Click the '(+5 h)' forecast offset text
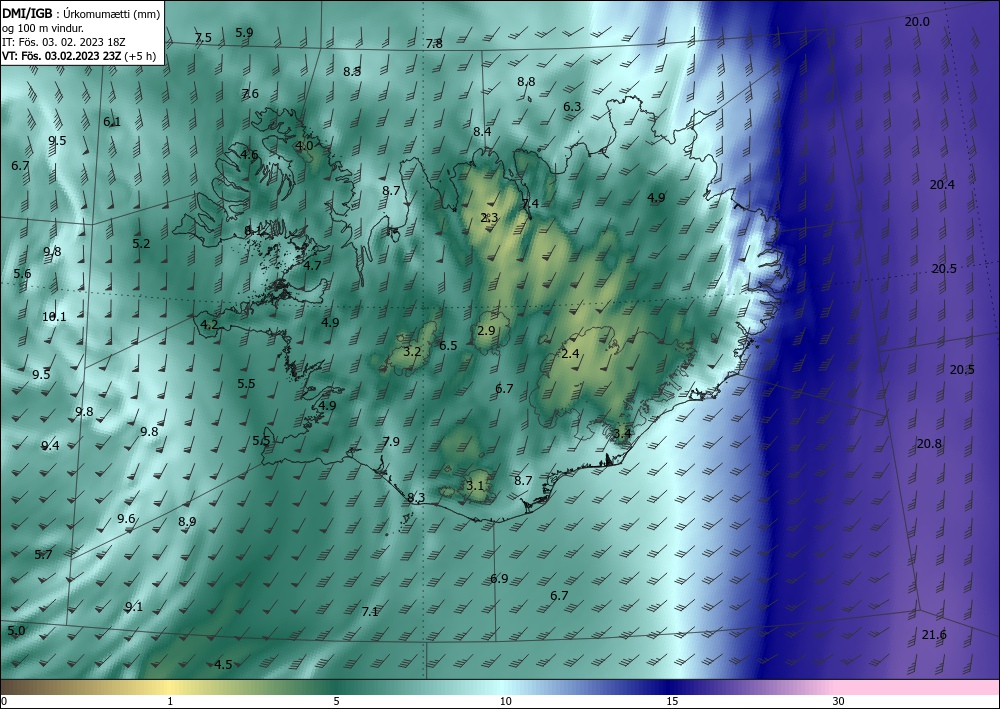Screen dimensions: 1000x709 [140, 55]
